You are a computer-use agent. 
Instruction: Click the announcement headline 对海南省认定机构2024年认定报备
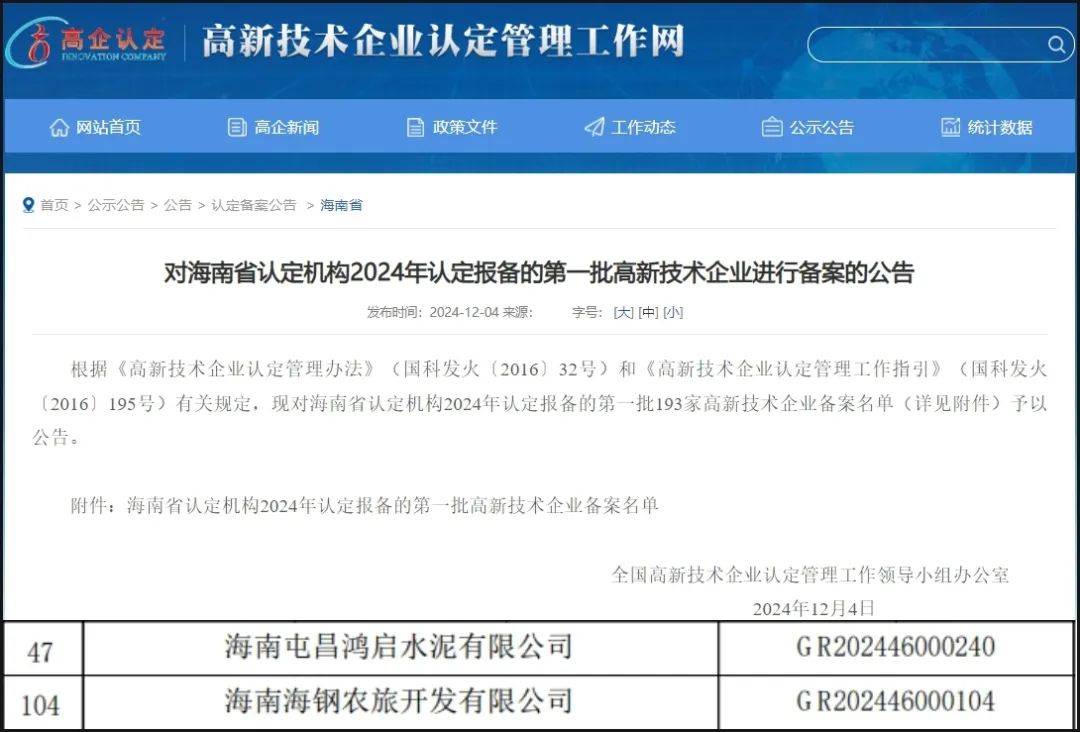pos(539,273)
